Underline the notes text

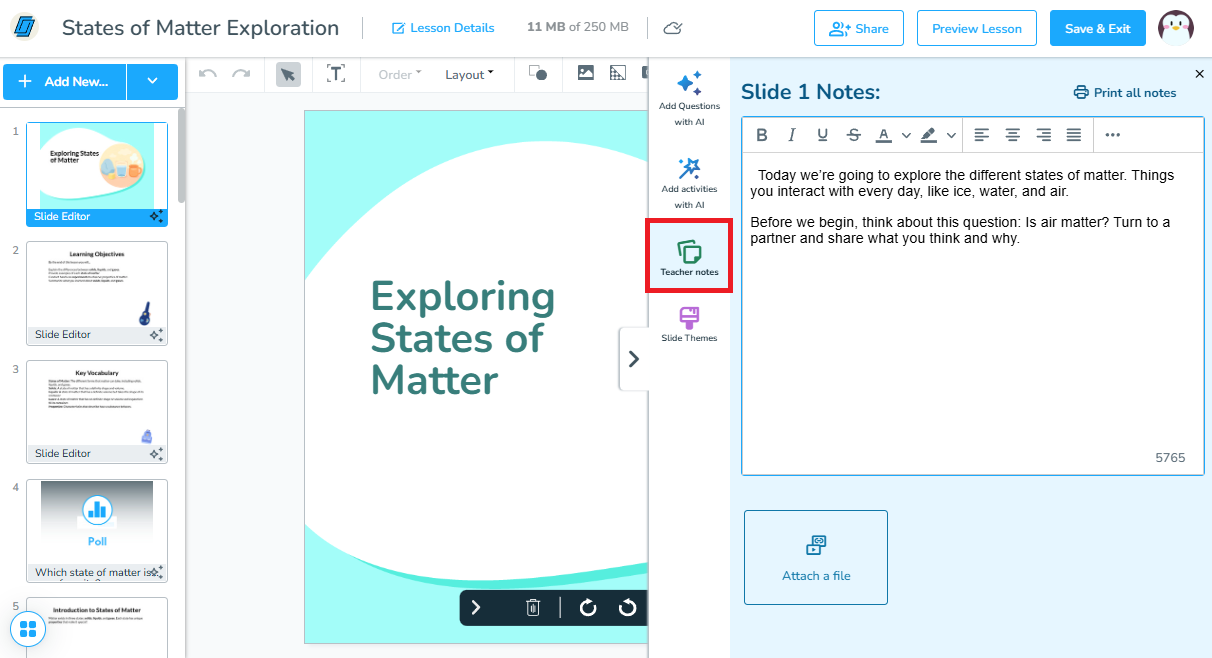click(x=823, y=135)
